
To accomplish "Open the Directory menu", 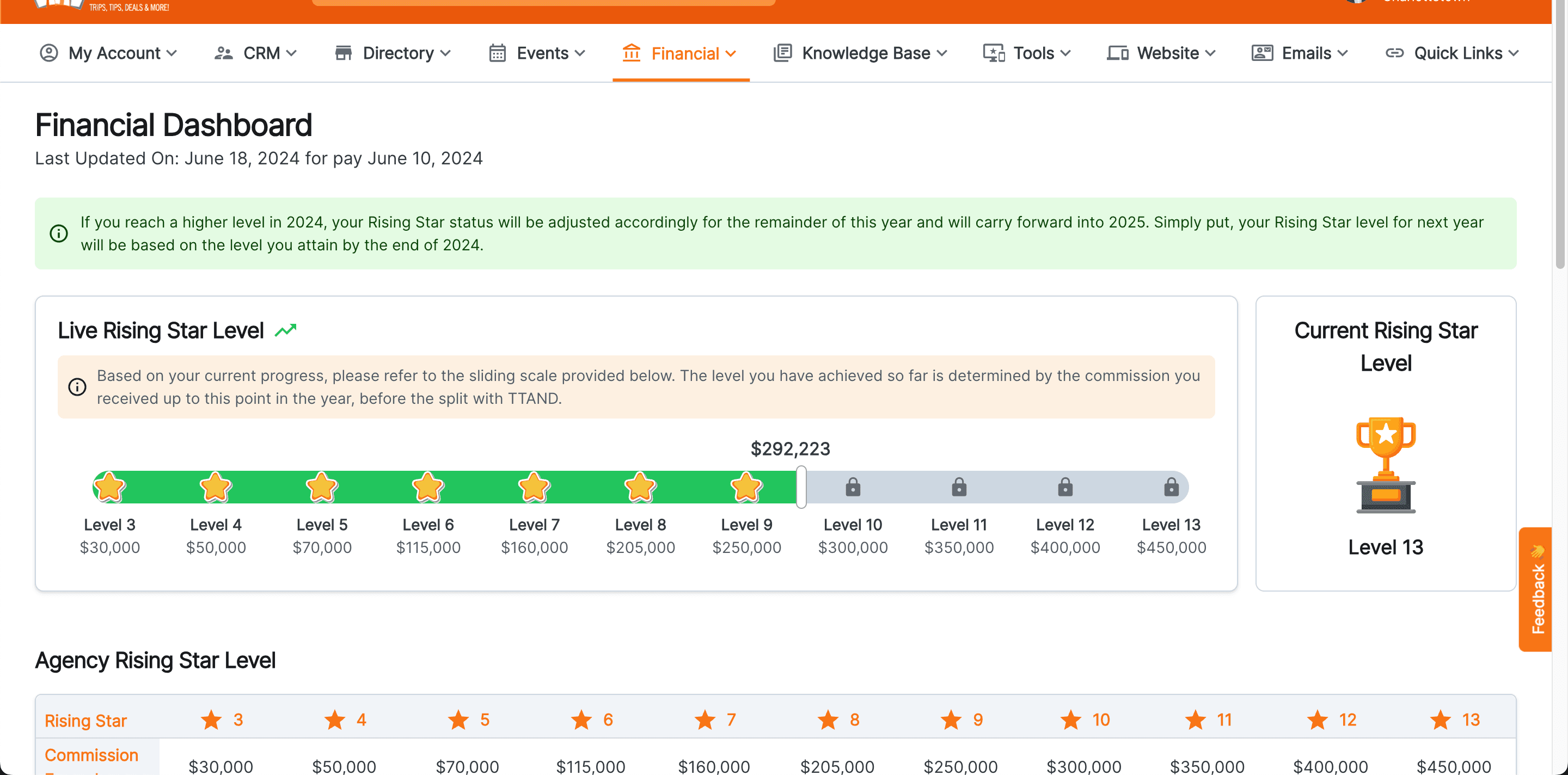I will tap(398, 53).
